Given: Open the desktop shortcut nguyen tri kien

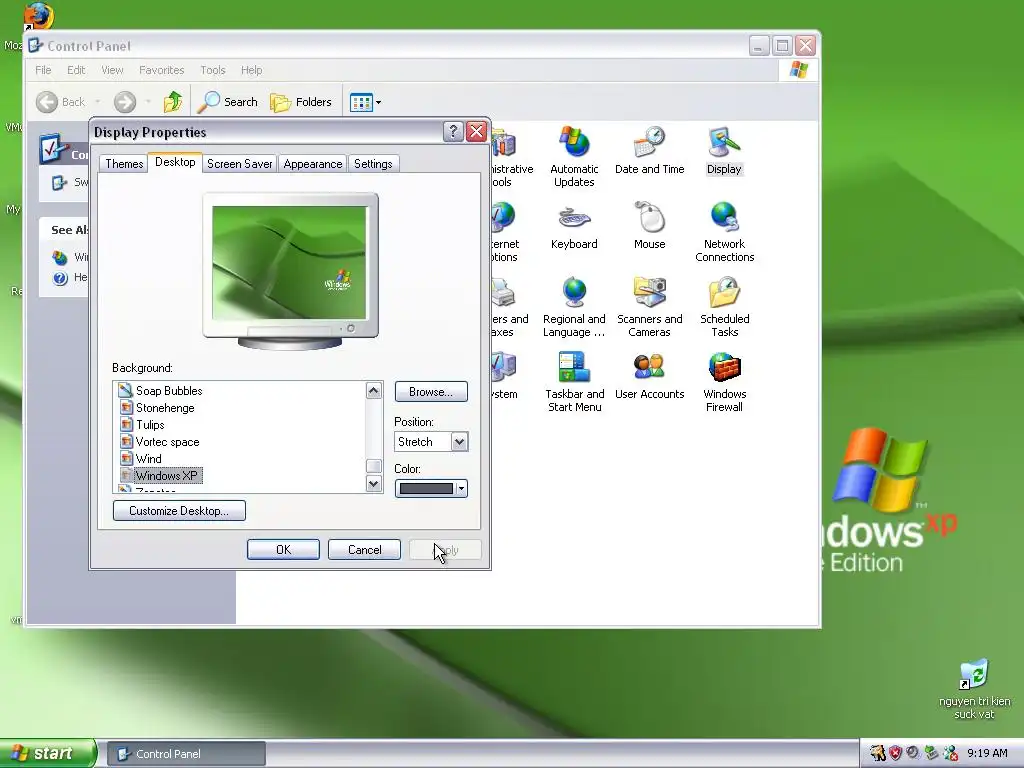Looking at the screenshot, I should click(974, 690).
